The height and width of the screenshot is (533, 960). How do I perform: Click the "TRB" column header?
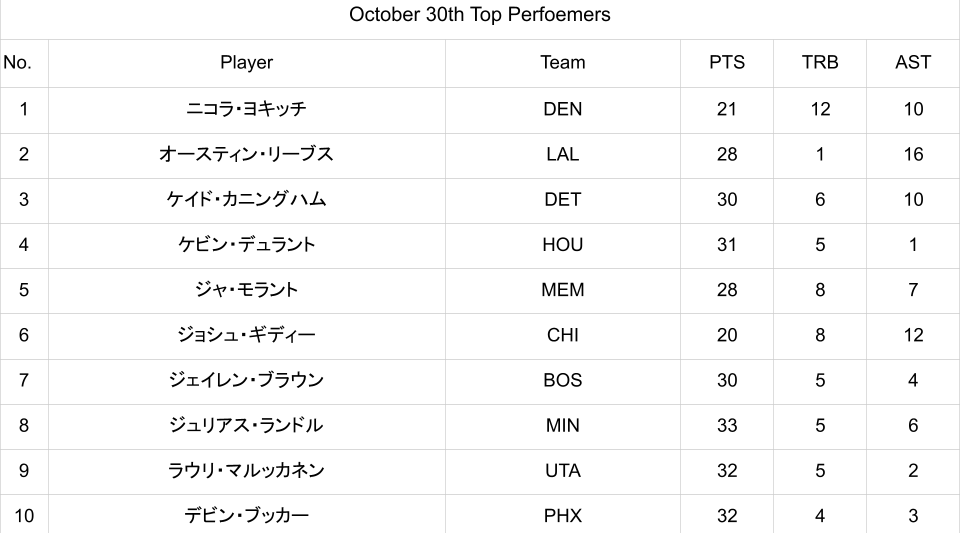[820, 62]
